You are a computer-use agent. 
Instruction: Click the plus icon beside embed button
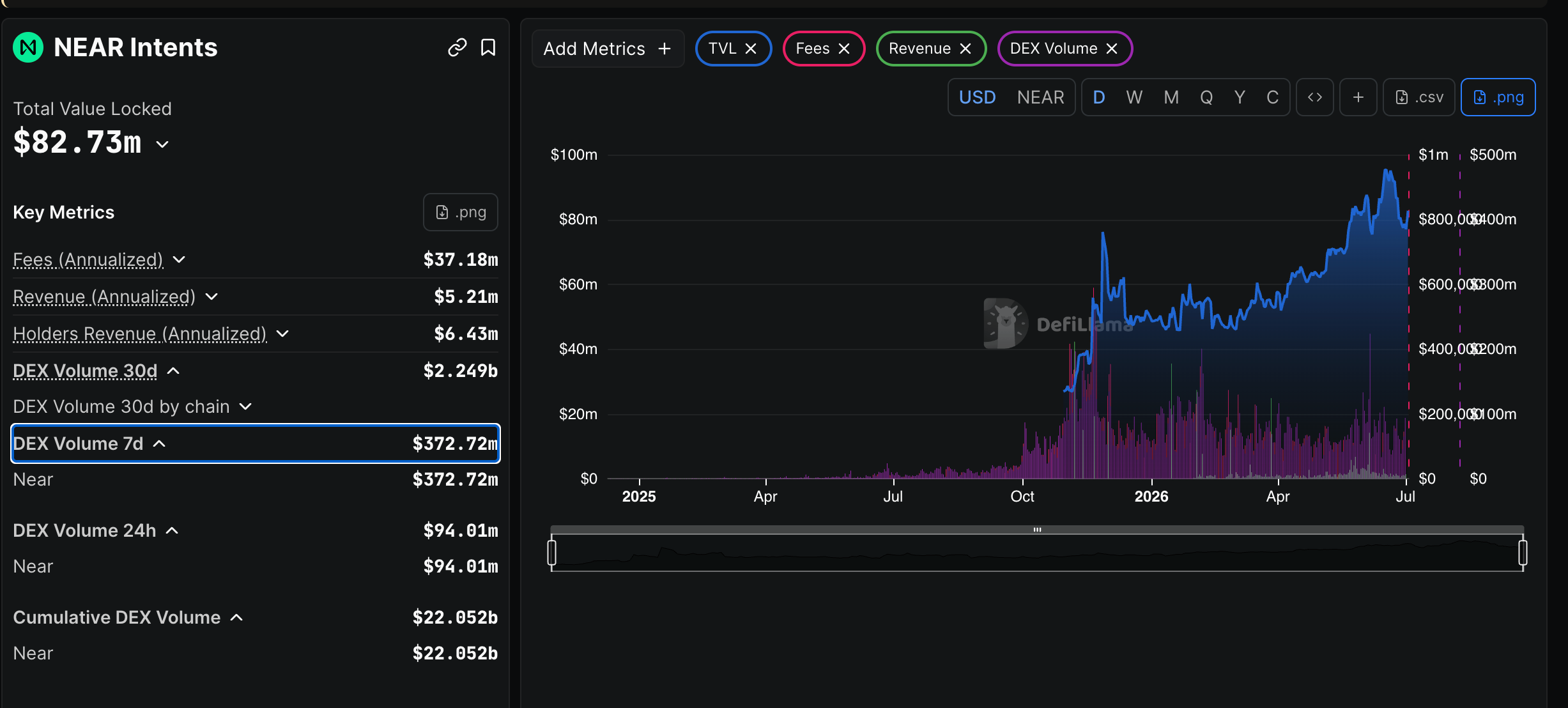[1358, 97]
